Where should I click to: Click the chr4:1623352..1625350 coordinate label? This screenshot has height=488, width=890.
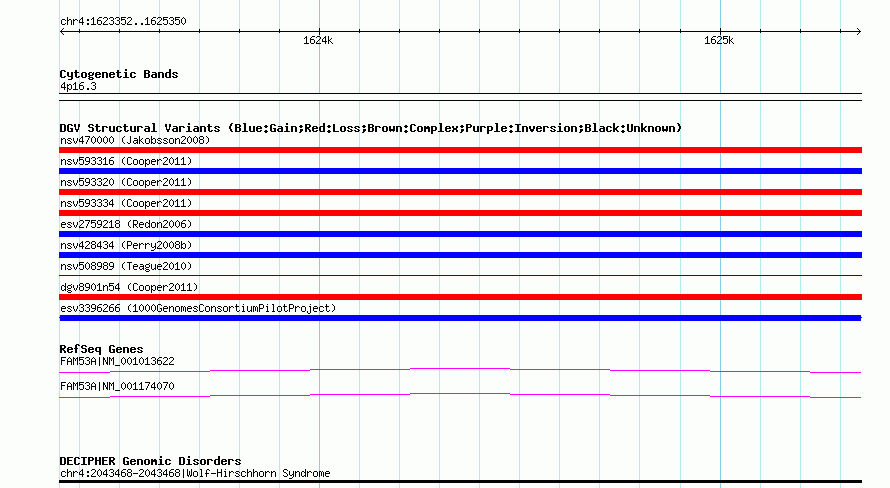click(123, 22)
